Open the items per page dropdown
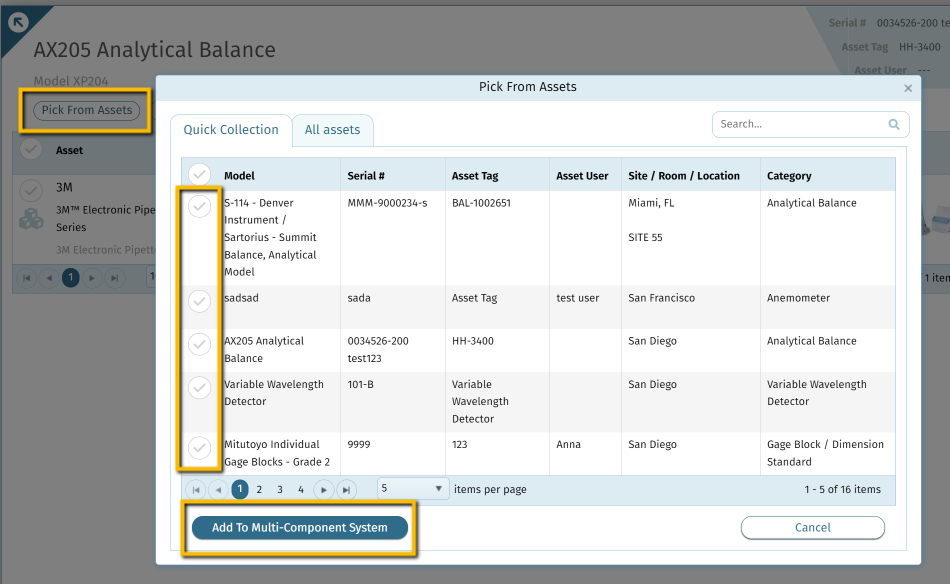This screenshot has width=950, height=584. point(413,488)
